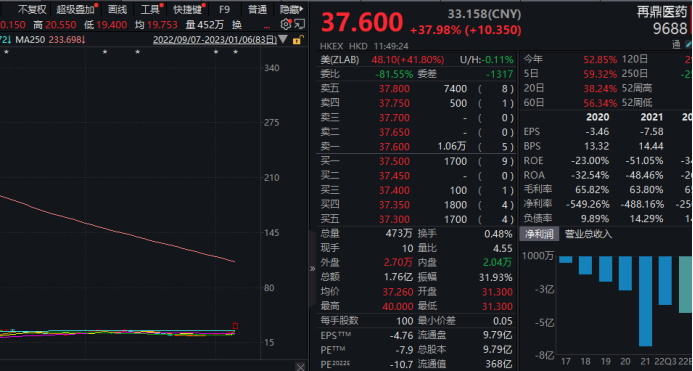Switch to 普通 chart mode
Image resolution: width=693 pixels, height=371 pixels.
(257, 9)
